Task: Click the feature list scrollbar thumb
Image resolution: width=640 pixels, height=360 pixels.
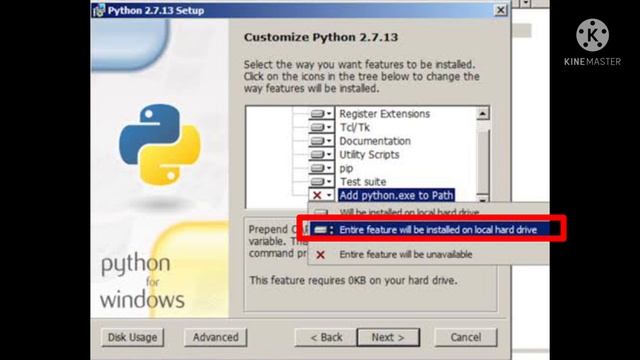Action: tap(483, 162)
